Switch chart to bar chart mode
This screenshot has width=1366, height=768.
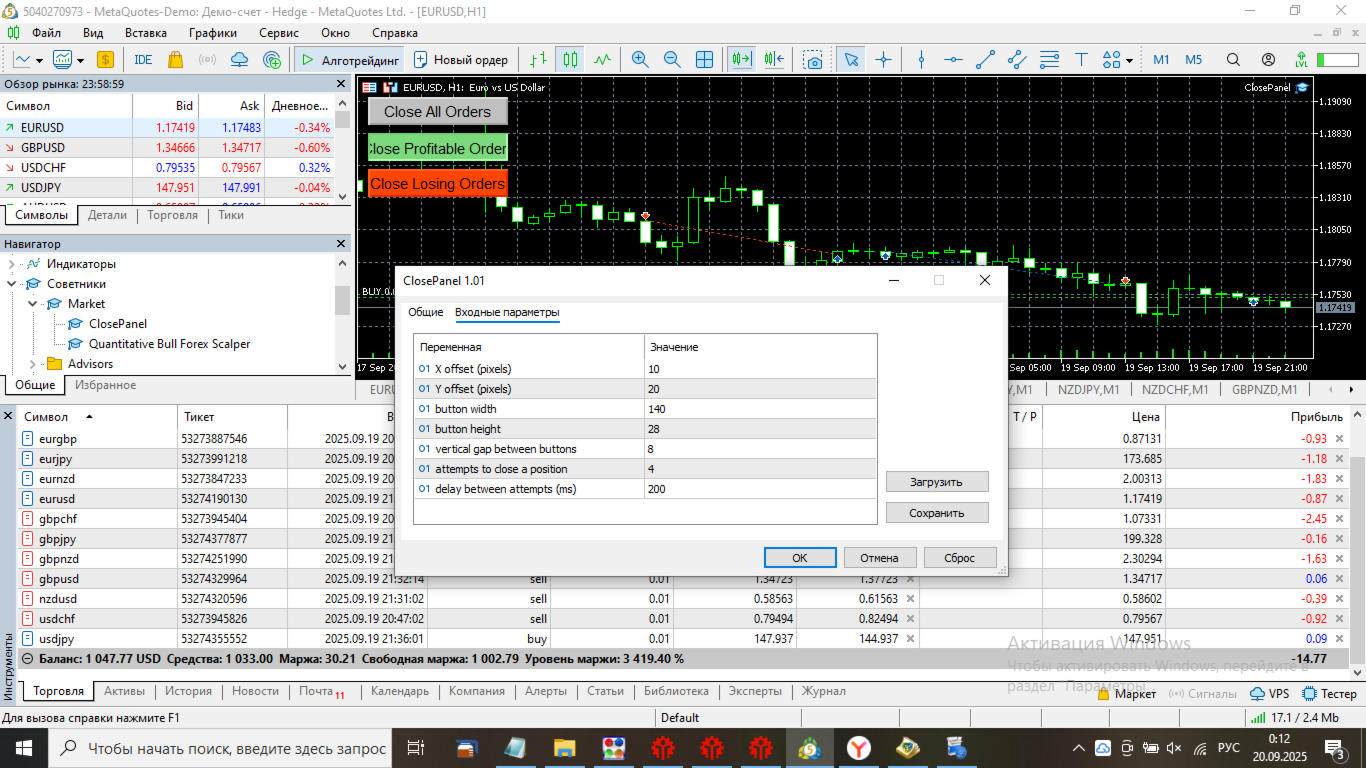click(539, 60)
